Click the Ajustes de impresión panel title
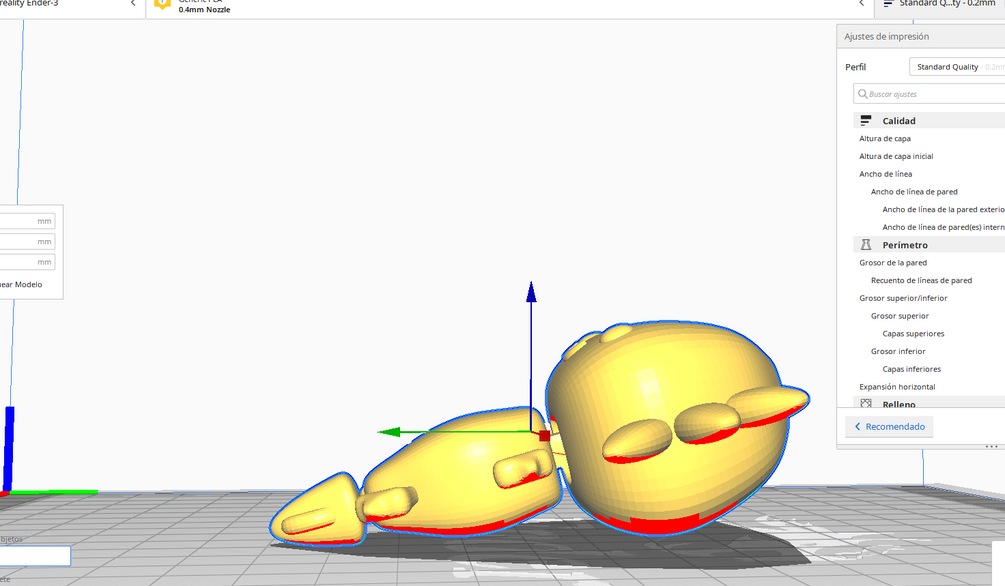 (x=886, y=37)
